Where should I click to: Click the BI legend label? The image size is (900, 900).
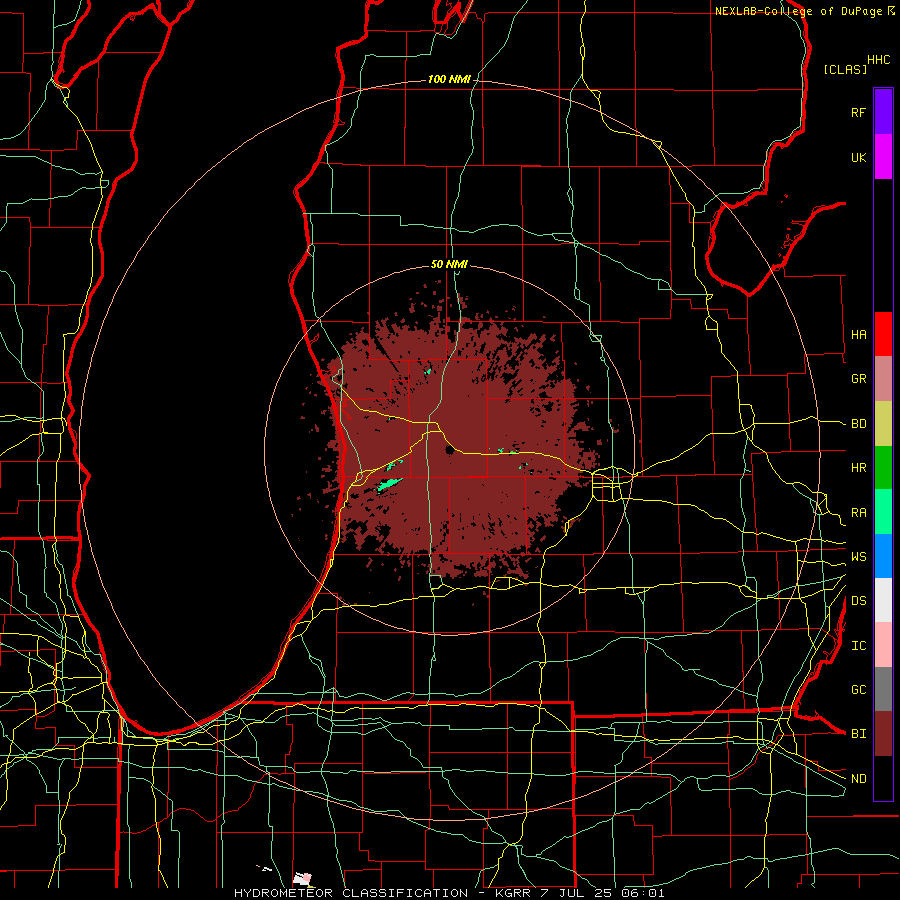click(x=858, y=734)
